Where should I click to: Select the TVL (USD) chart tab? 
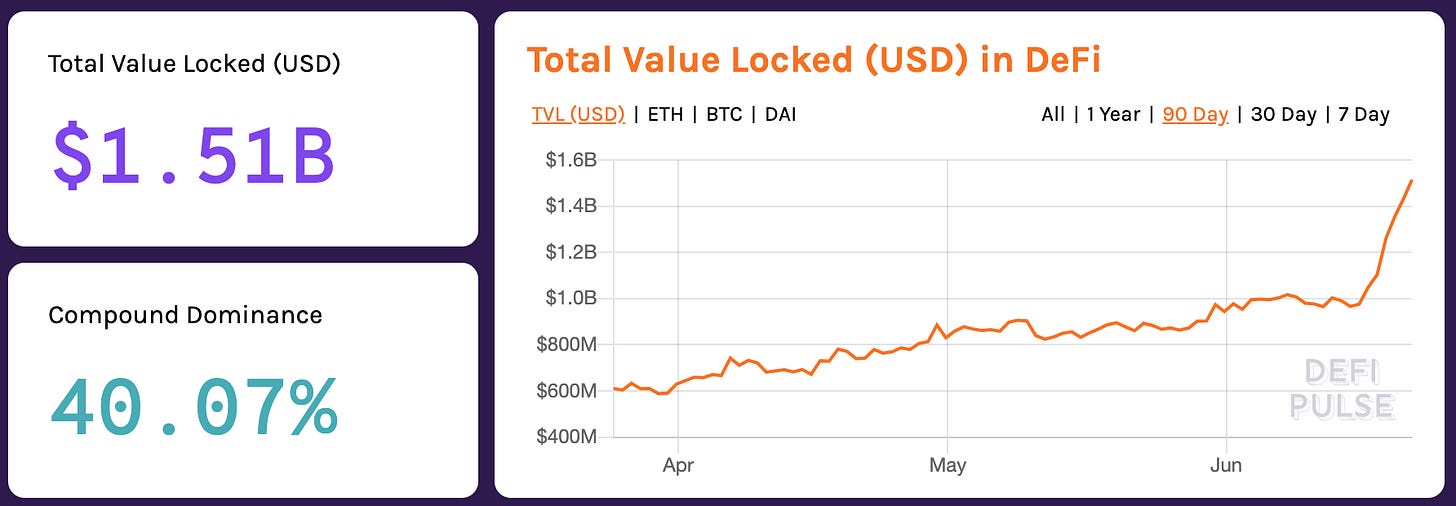(578, 114)
